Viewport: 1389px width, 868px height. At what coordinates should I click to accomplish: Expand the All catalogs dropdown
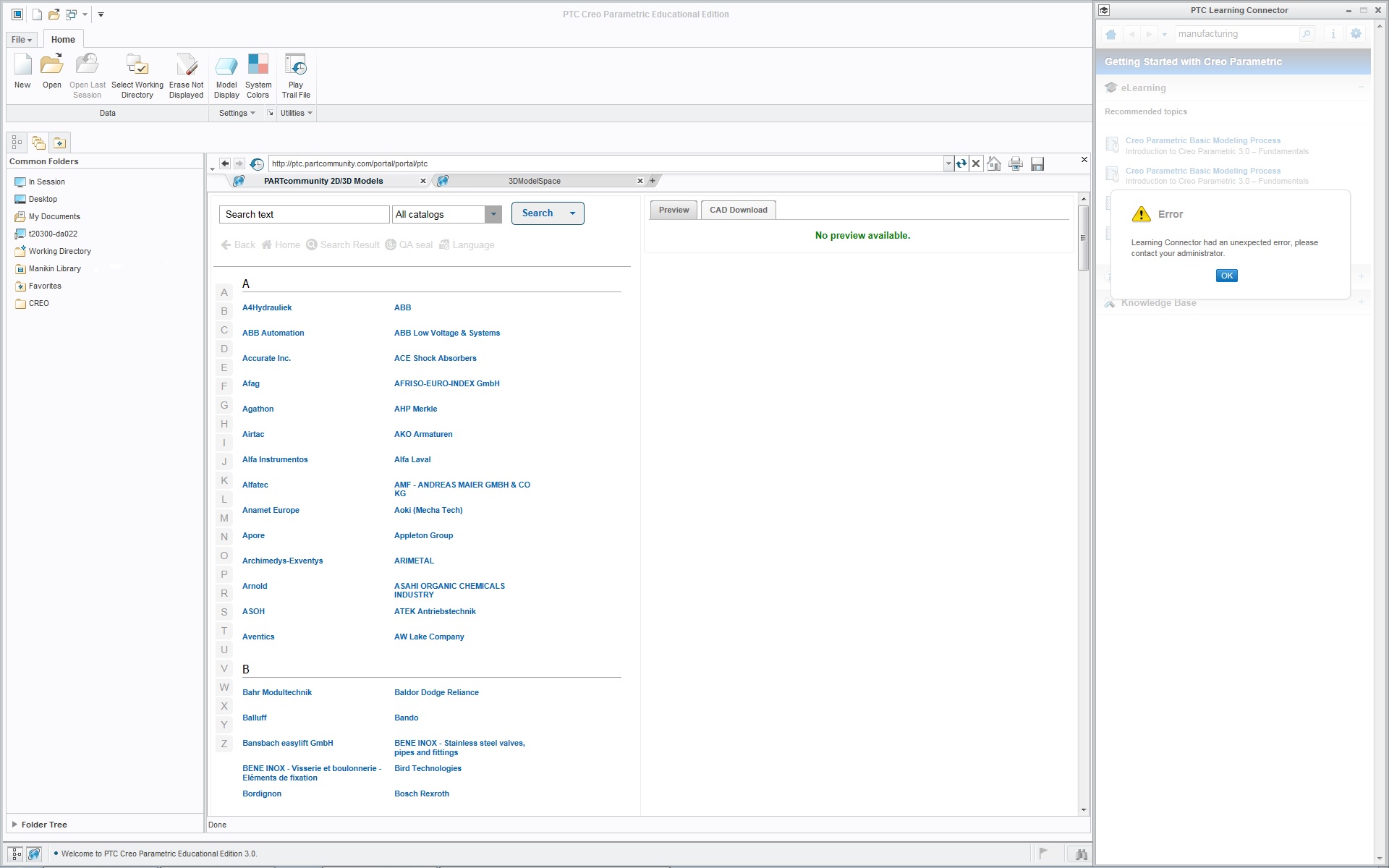pyautogui.click(x=493, y=214)
